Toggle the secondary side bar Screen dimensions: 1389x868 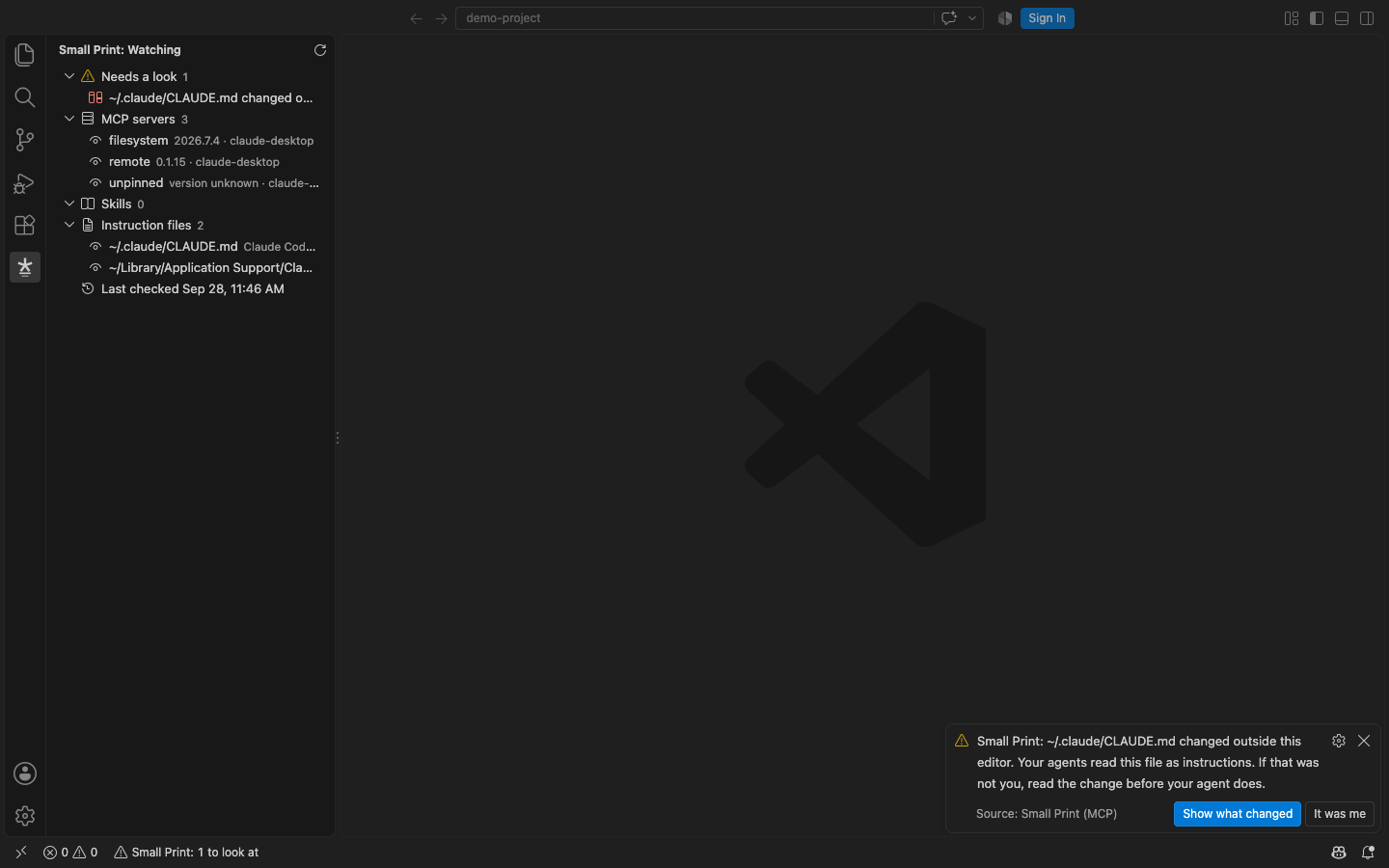click(x=1367, y=18)
